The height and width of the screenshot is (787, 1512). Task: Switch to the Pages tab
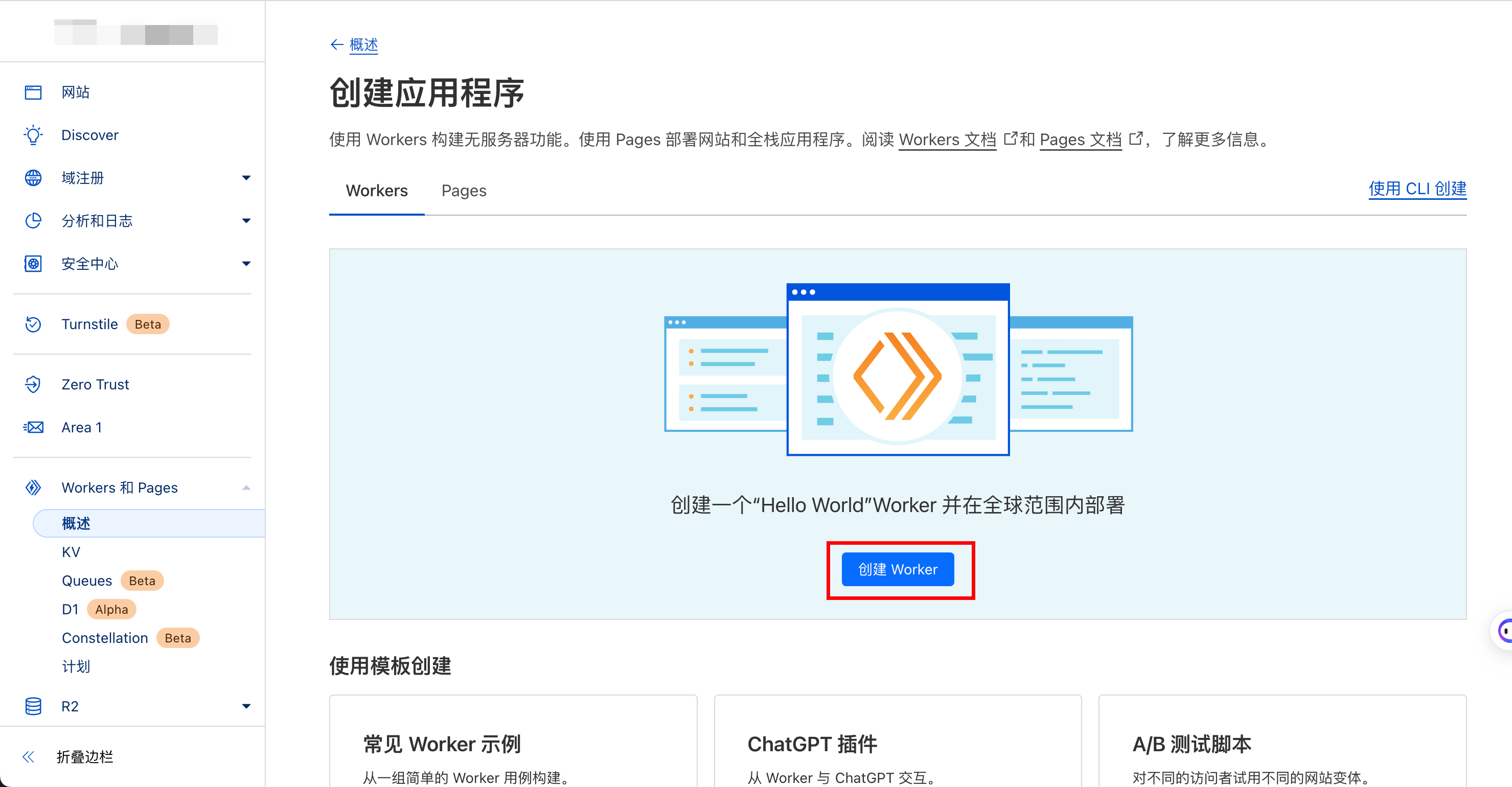pos(464,191)
